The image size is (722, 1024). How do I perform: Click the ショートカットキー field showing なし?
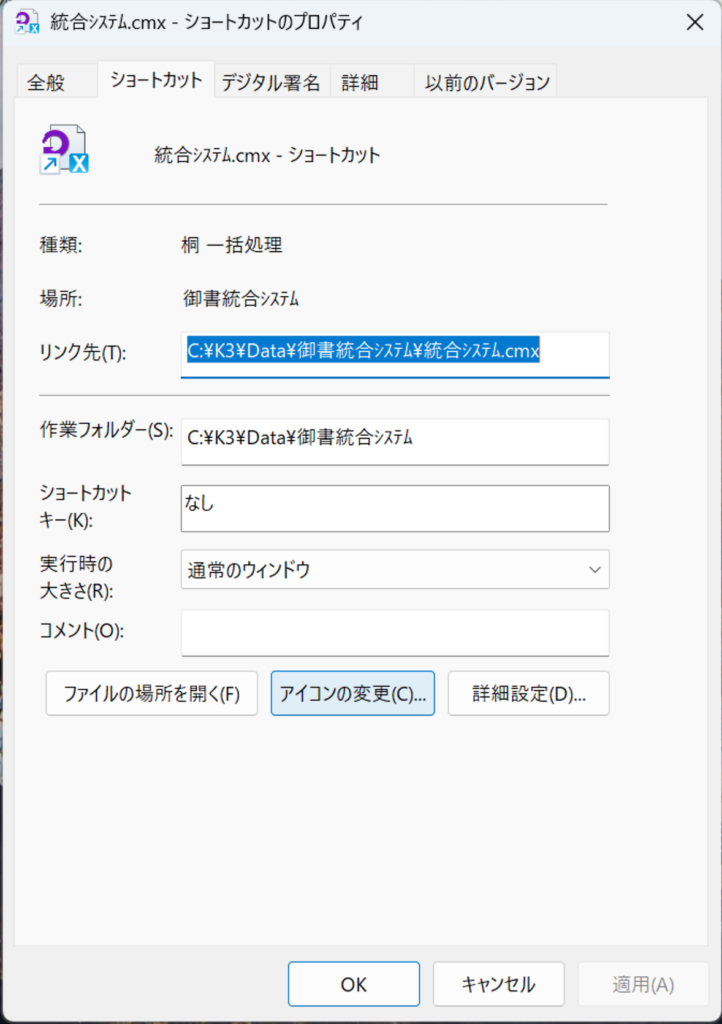tap(394, 508)
